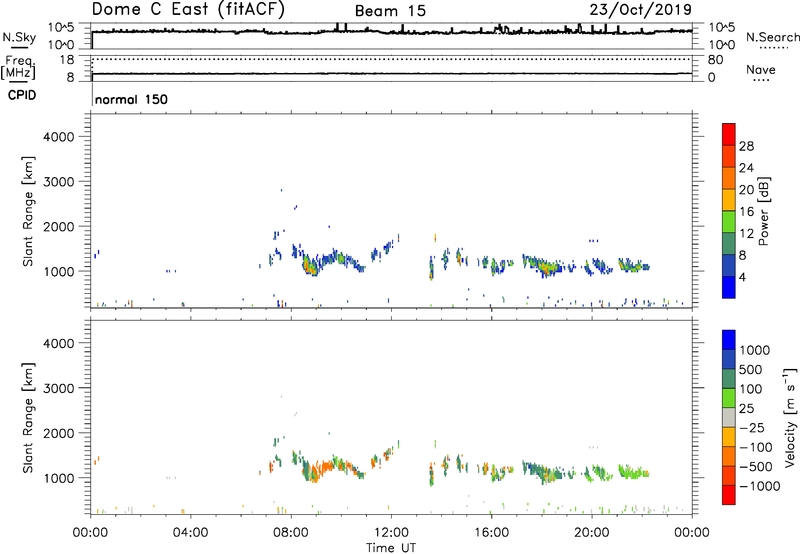Pick the gray segment of Velocity colorbar
This screenshot has height=554, width=800.
tap(729, 418)
